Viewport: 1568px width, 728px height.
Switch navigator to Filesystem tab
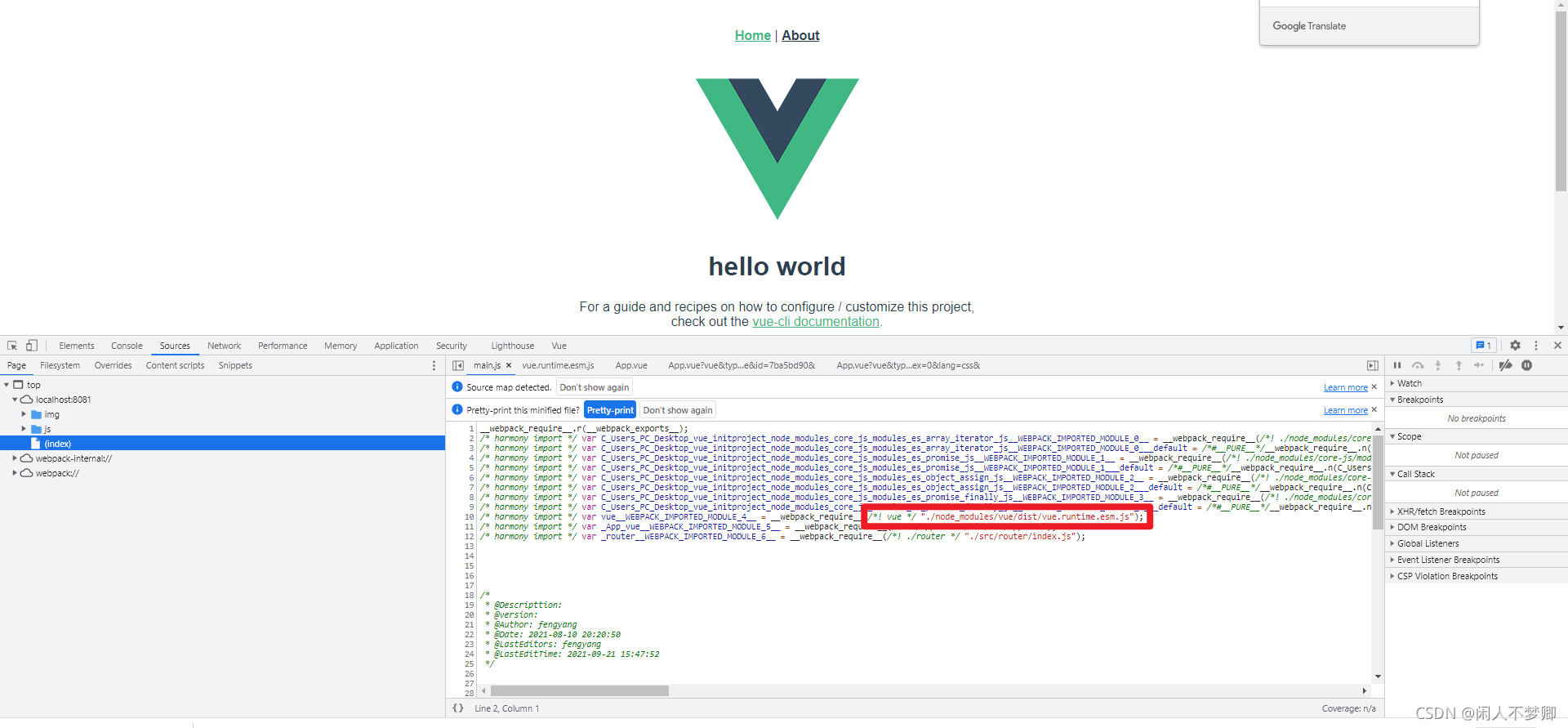point(60,365)
